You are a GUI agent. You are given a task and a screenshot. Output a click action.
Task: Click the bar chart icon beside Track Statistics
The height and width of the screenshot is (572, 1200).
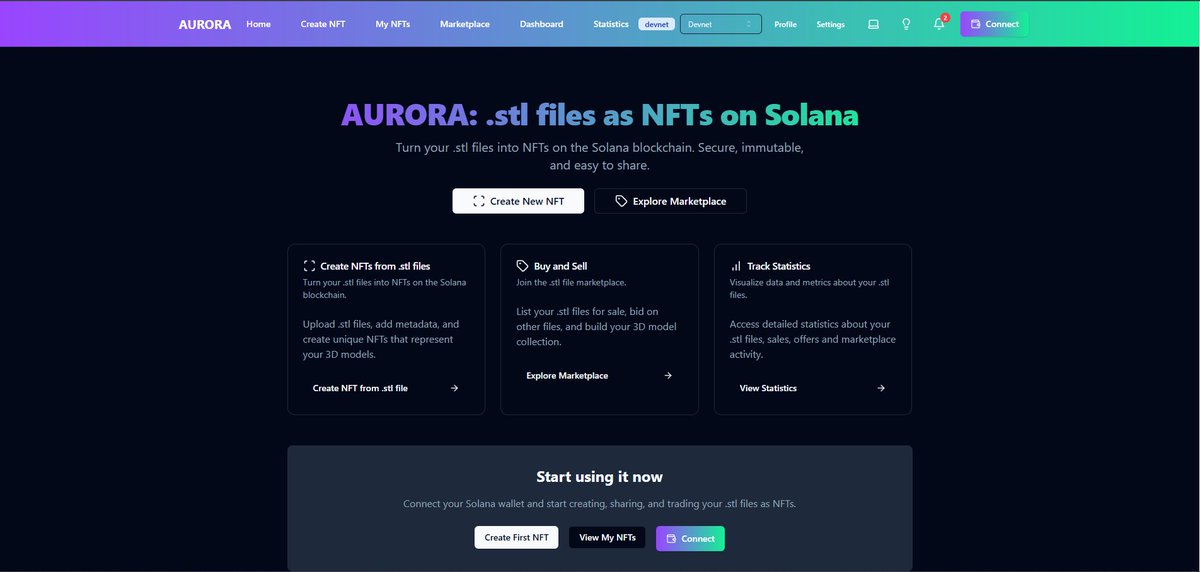736,266
